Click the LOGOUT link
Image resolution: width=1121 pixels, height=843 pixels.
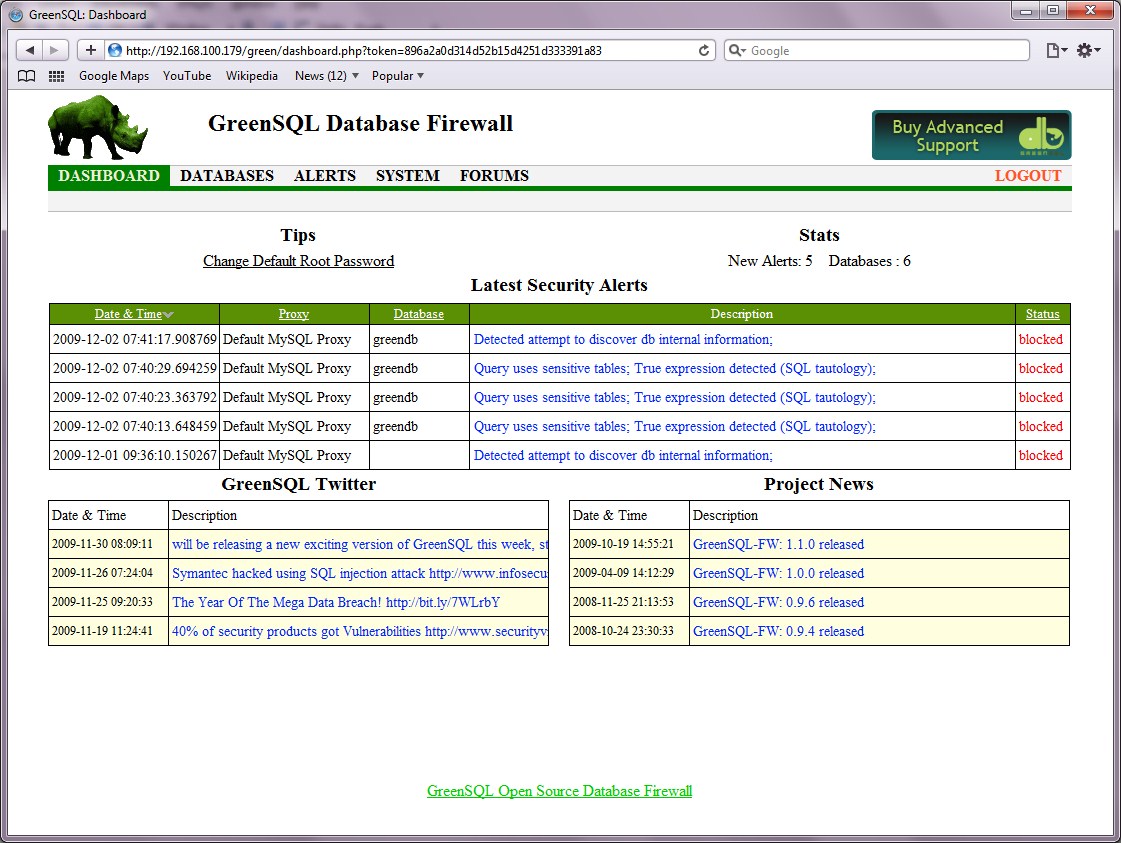[1027, 176]
